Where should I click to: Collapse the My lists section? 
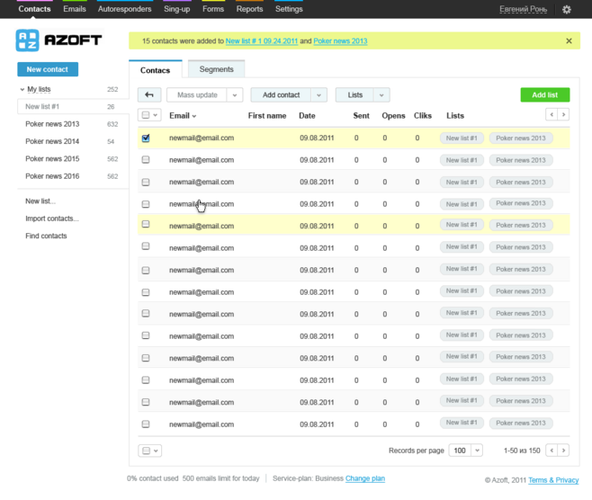pos(22,90)
